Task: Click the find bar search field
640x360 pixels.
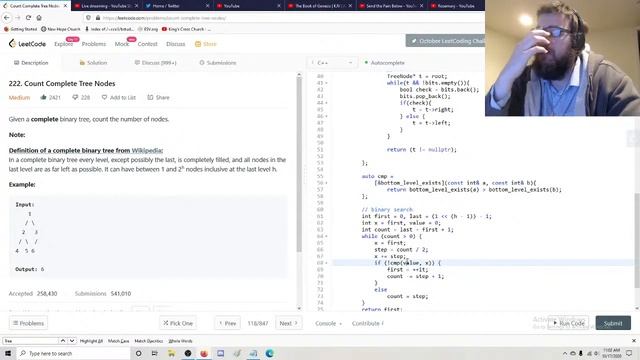Action: [x=31, y=341]
